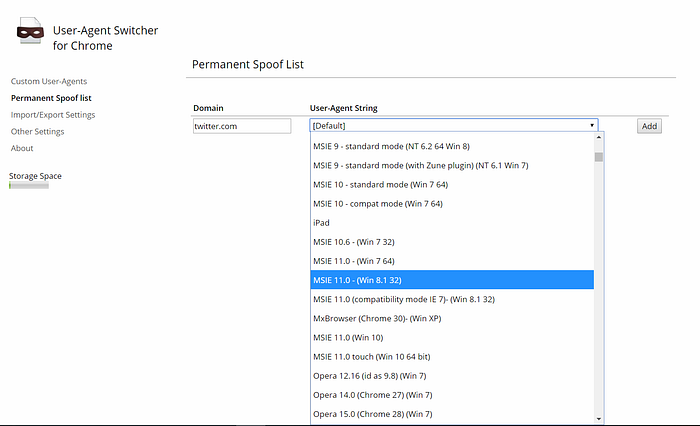This screenshot has width=700, height=426.
Task: Choose highlighted MSIE 11.0 (Win 8.1 32)
Action: point(452,280)
